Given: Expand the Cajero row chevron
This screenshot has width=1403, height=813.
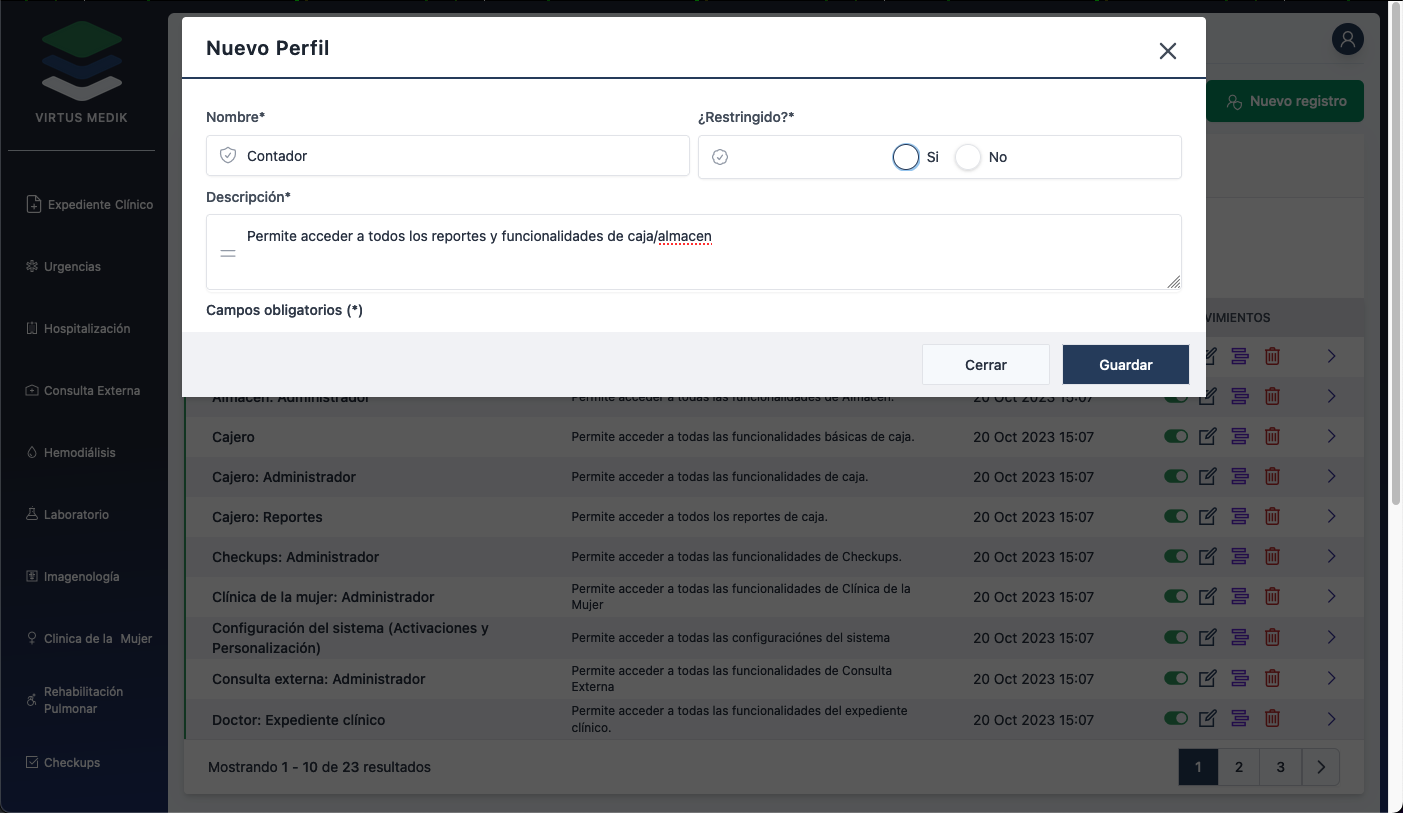Looking at the screenshot, I should (x=1331, y=436).
